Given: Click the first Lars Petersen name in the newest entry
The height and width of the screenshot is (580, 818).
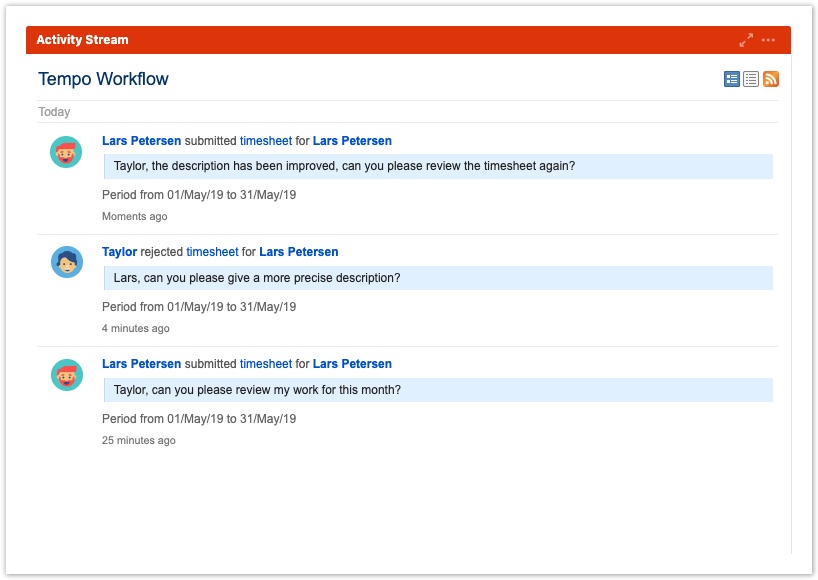Looking at the screenshot, I should click(141, 141).
